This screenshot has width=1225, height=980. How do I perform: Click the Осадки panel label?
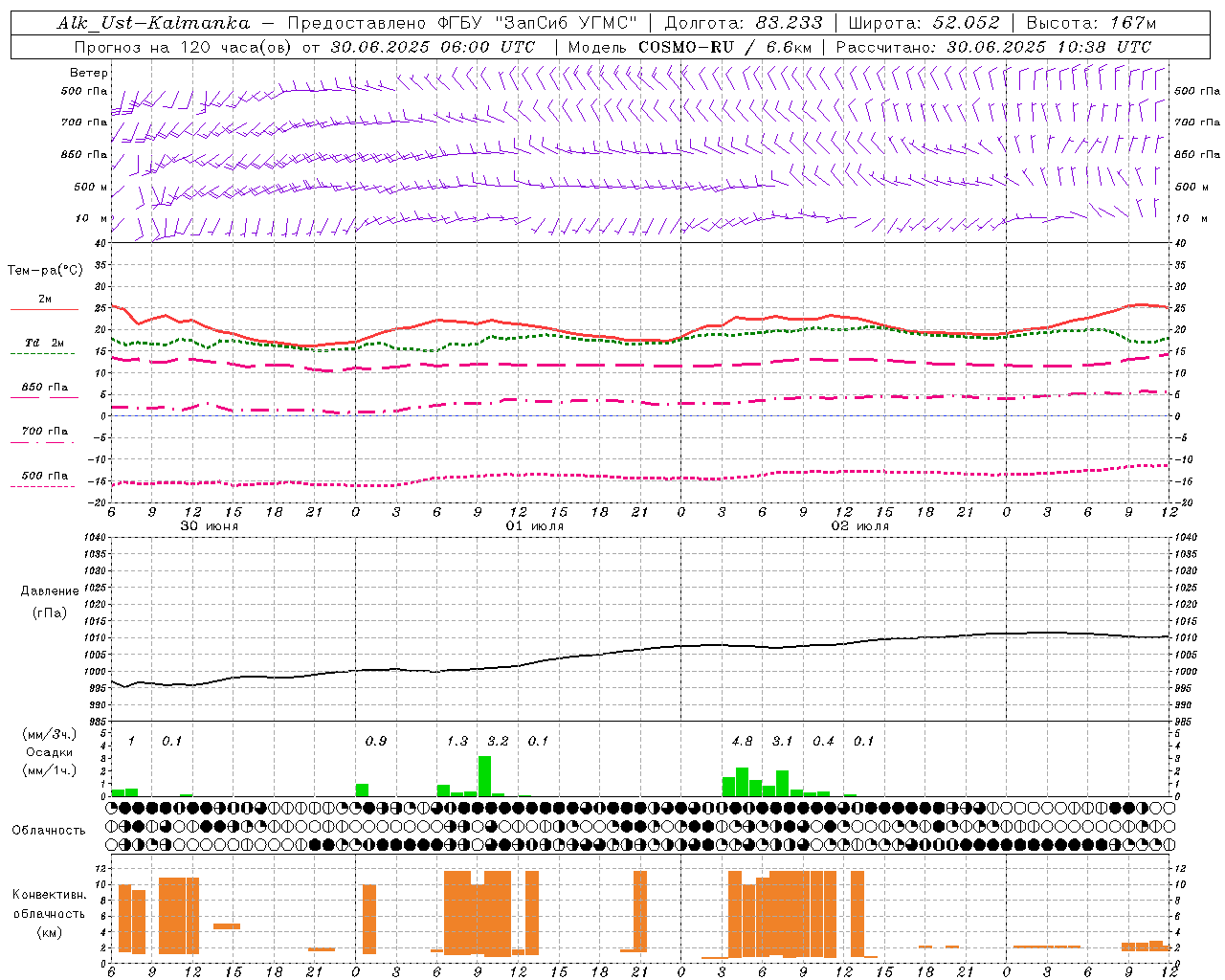[50, 752]
